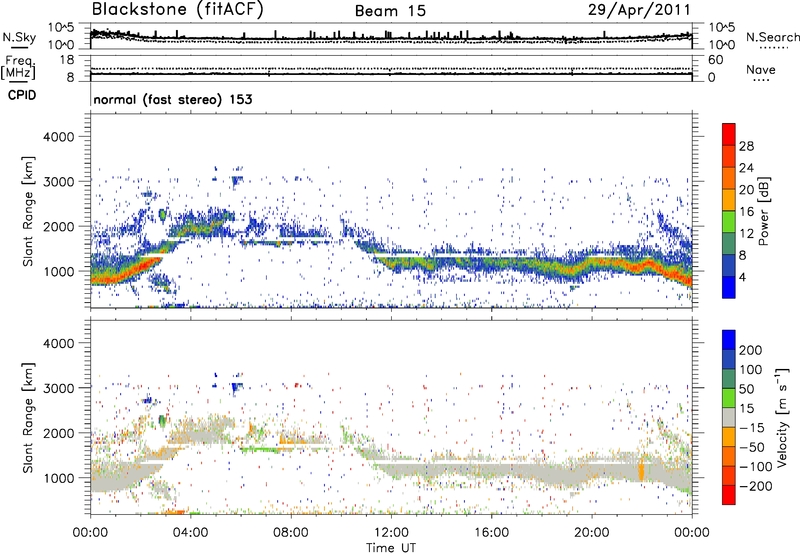Click the 'Time UT' axis title
800x554 pixels.
point(391,547)
